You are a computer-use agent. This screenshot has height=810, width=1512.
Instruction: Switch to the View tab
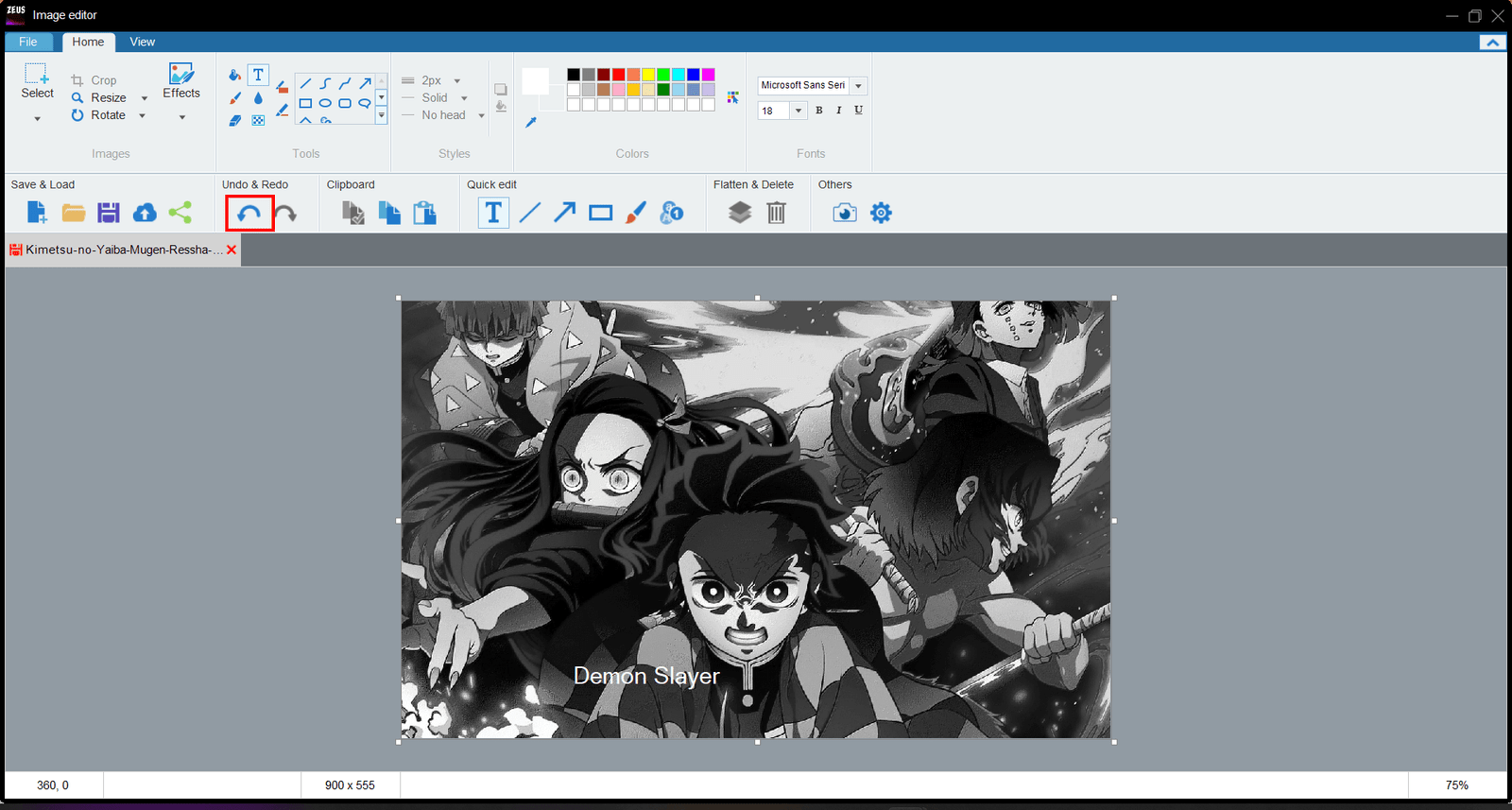pyautogui.click(x=143, y=42)
